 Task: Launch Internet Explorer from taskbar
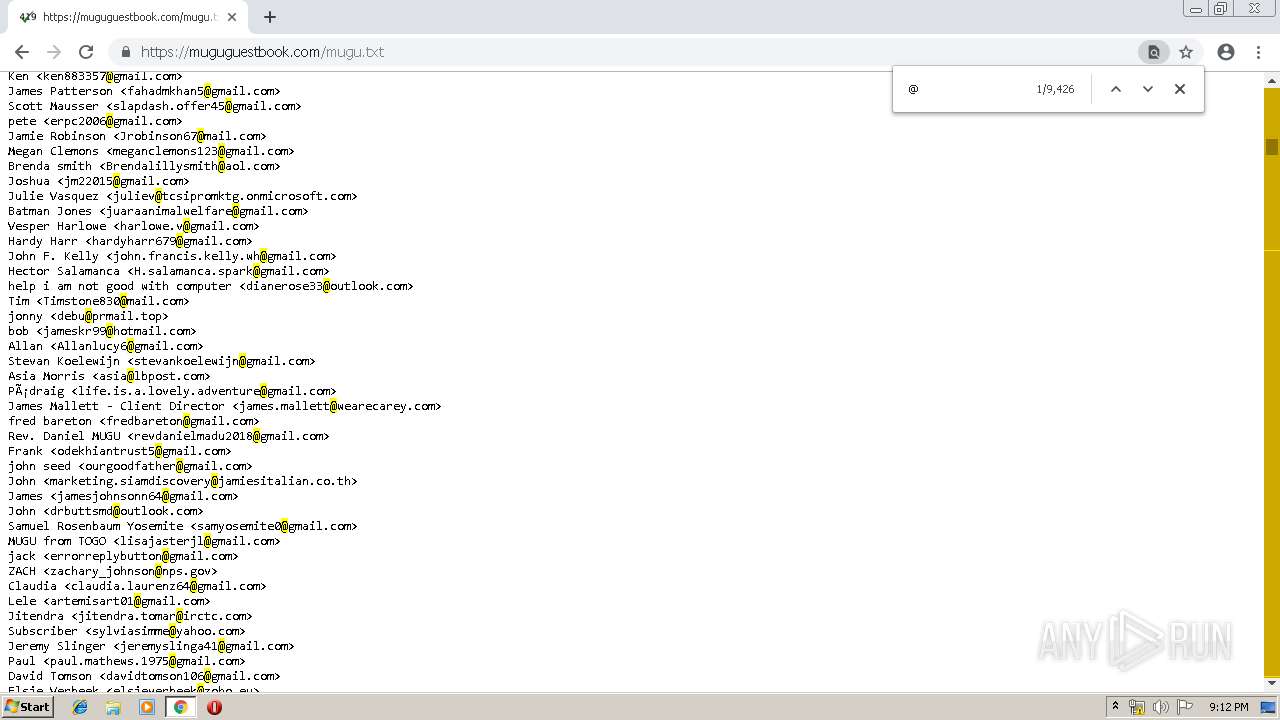[80, 707]
